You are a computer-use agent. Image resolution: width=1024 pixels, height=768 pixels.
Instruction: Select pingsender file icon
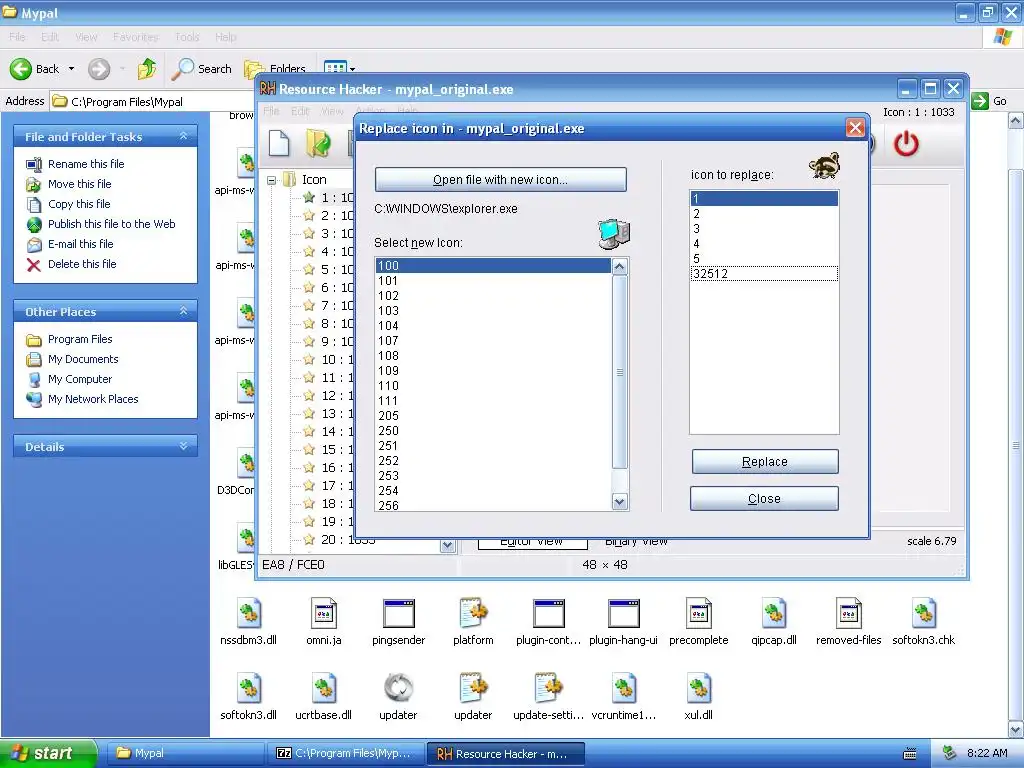point(399,613)
